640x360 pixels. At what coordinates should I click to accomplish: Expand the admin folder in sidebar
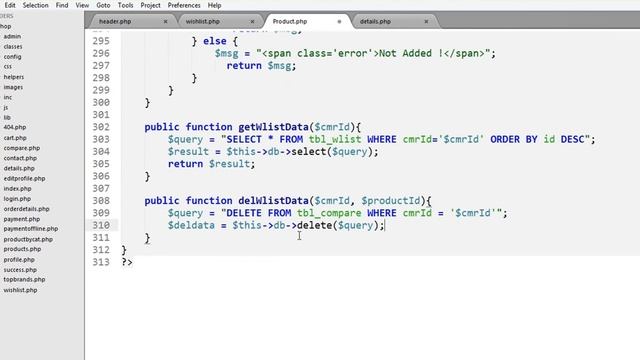pyautogui.click(x=12, y=36)
